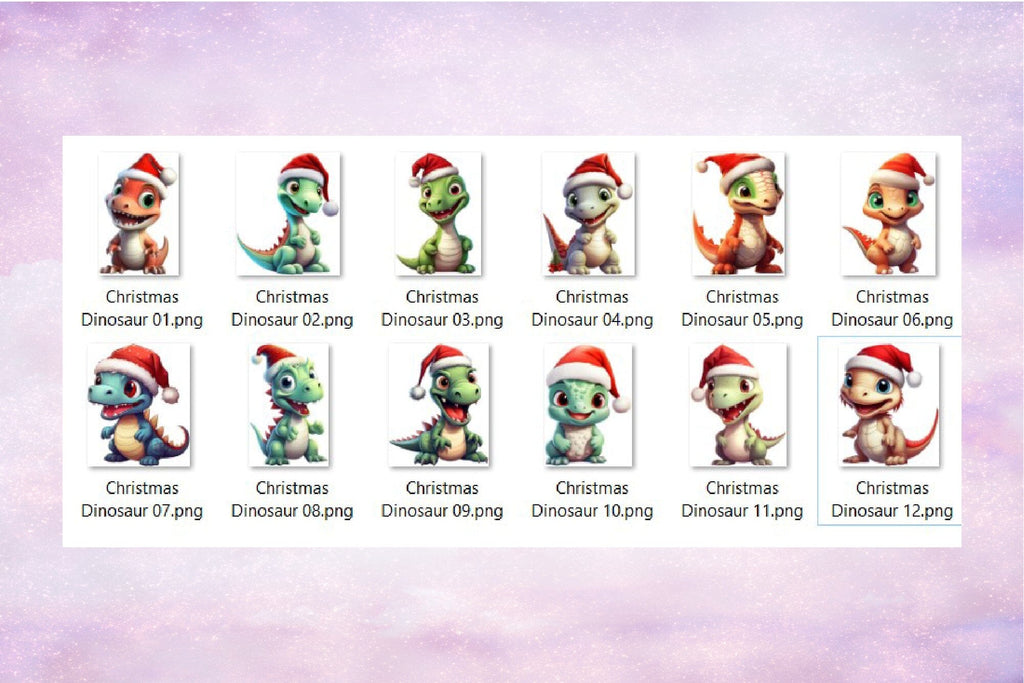Select the filename text Christmas Dinosaur 04.png
The height and width of the screenshot is (683, 1024).
point(591,308)
